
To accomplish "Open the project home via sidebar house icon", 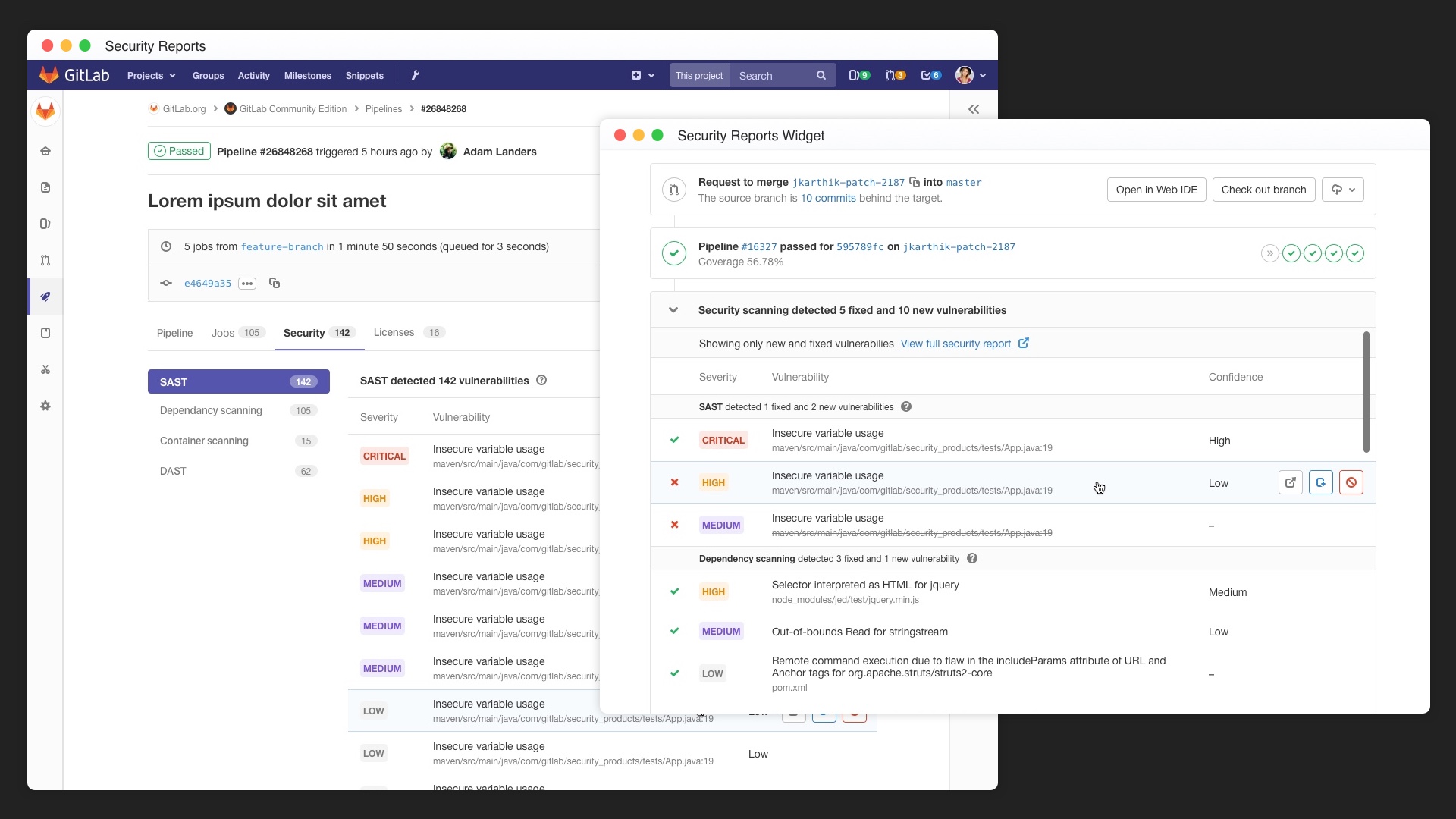I will 45,151.
